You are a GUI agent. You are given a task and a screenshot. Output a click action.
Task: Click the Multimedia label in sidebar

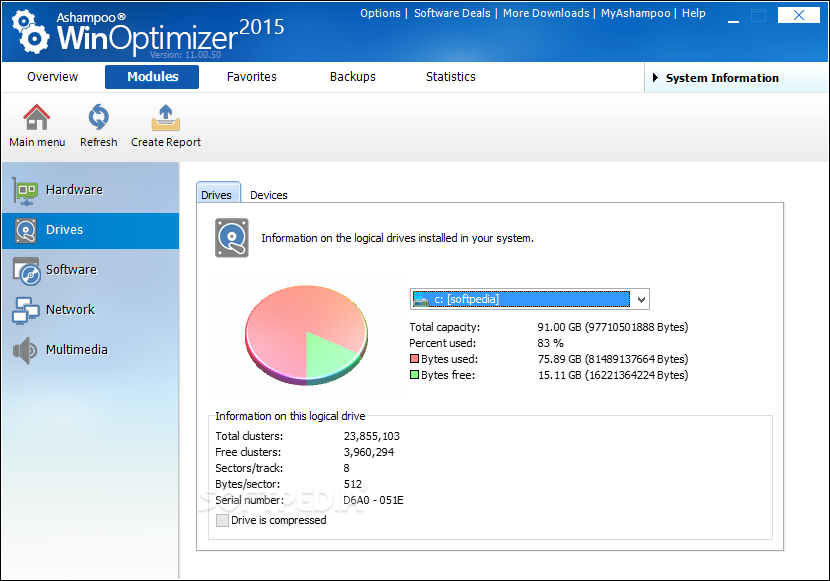pyautogui.click(x=77, y=349)
